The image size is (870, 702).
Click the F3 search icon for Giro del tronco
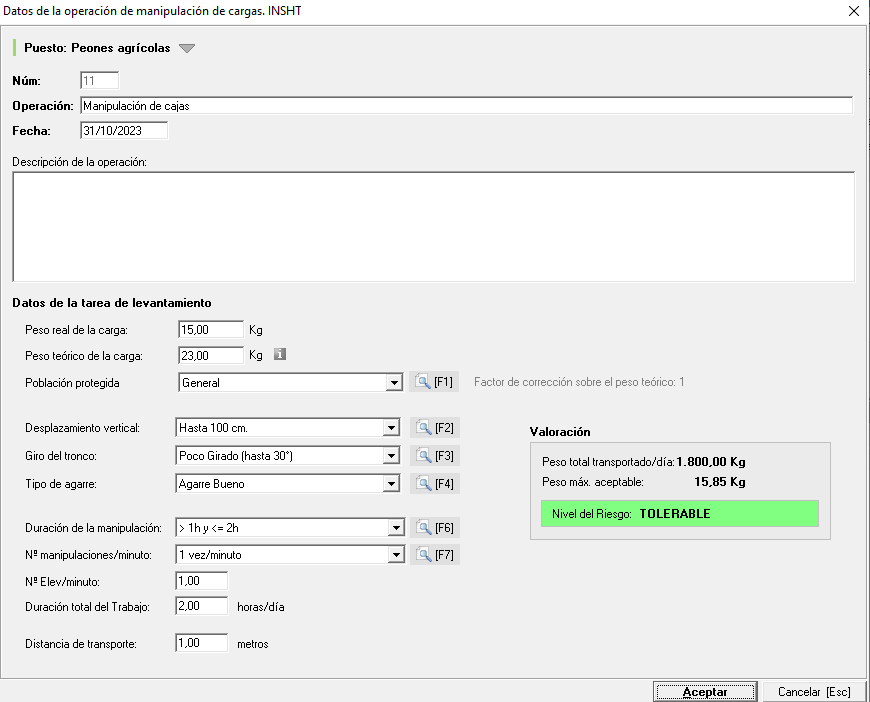(435, 456)
